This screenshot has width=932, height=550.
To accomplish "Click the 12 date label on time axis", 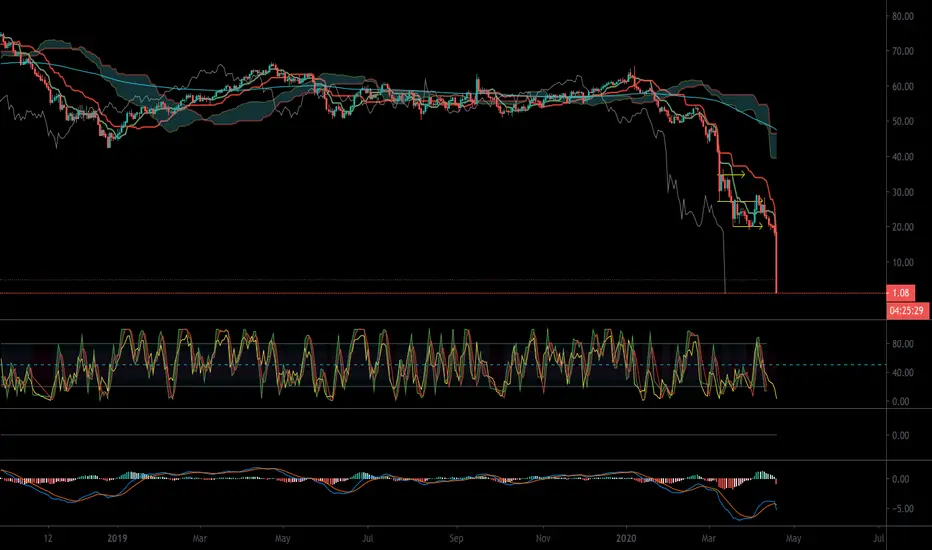I will tap(48, 539).
